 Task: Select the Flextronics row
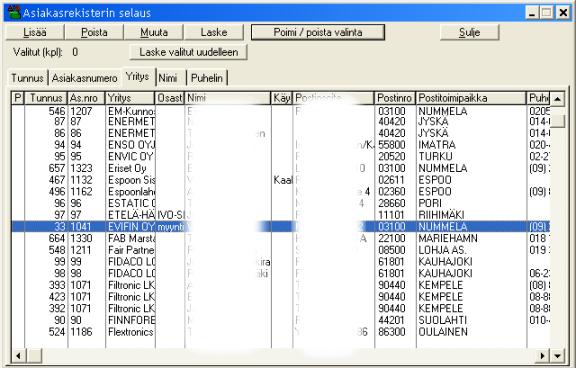[x=281, y=332]
